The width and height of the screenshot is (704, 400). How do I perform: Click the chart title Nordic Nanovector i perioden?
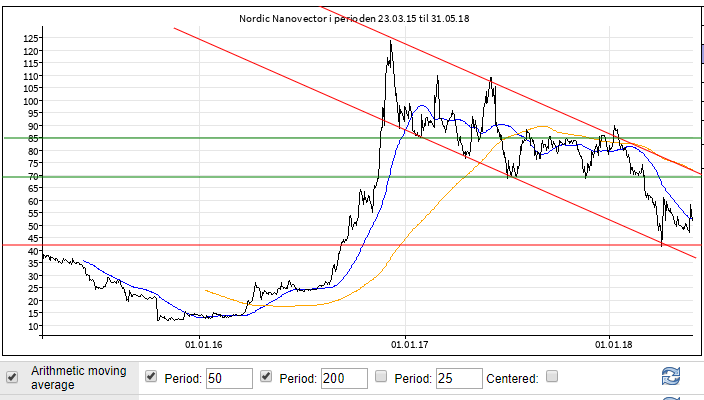[x=354, y=18]
